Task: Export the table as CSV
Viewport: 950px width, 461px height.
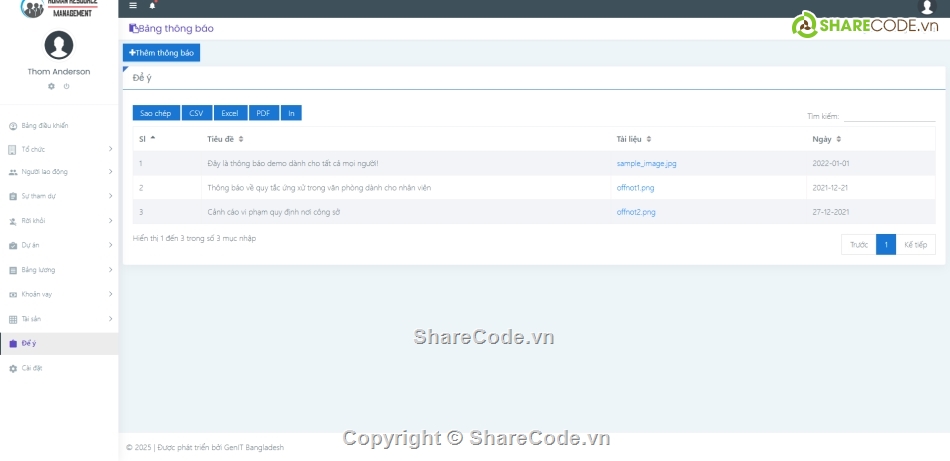Action: point(196,113)
